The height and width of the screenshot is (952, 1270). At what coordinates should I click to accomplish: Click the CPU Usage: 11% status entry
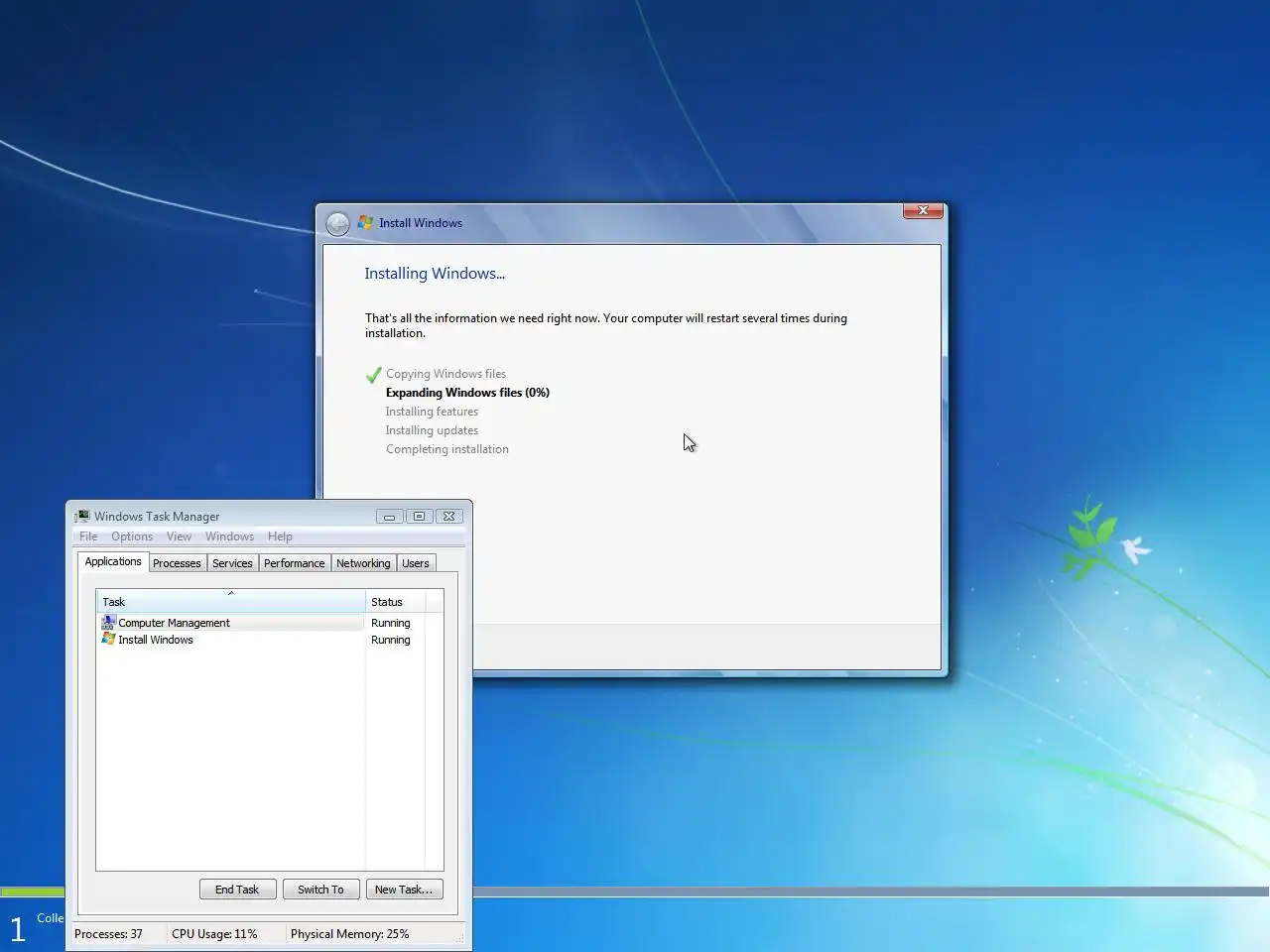(214, 934)
